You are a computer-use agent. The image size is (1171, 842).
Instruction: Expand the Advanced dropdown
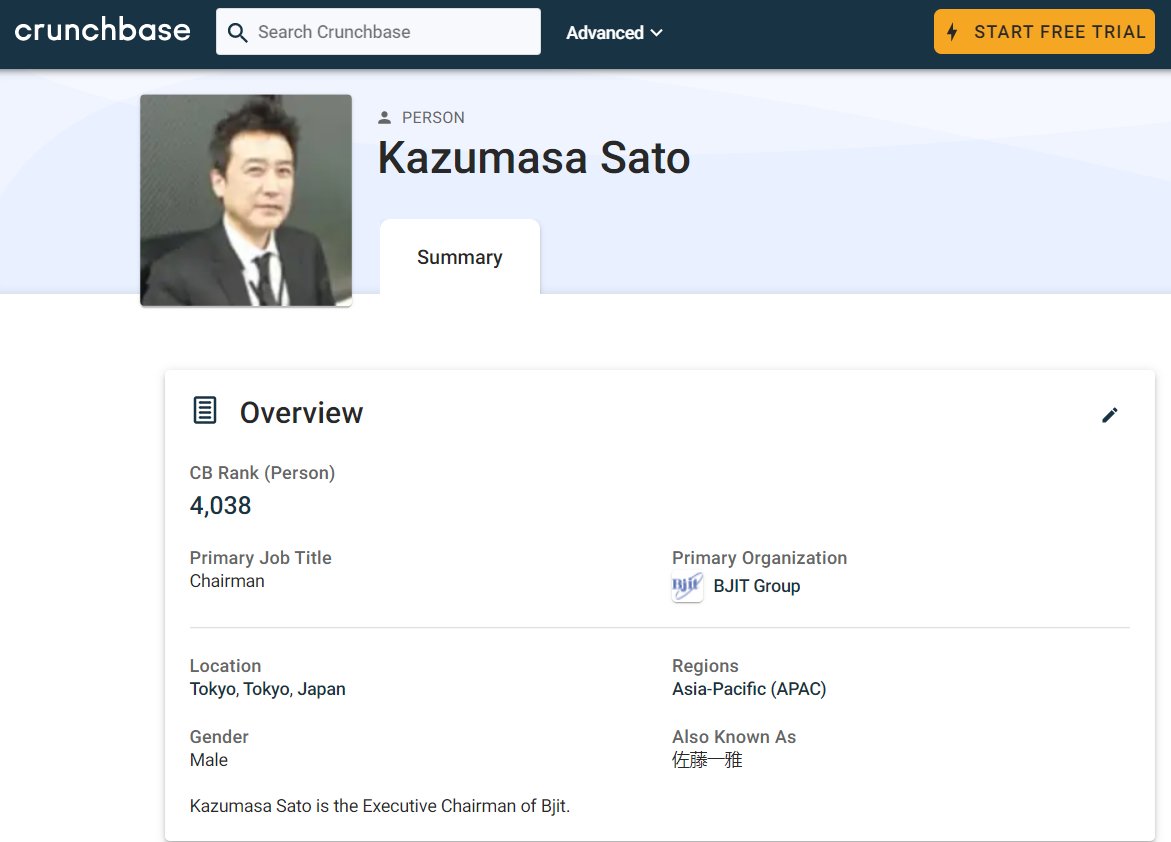click(x=614, y=33)
